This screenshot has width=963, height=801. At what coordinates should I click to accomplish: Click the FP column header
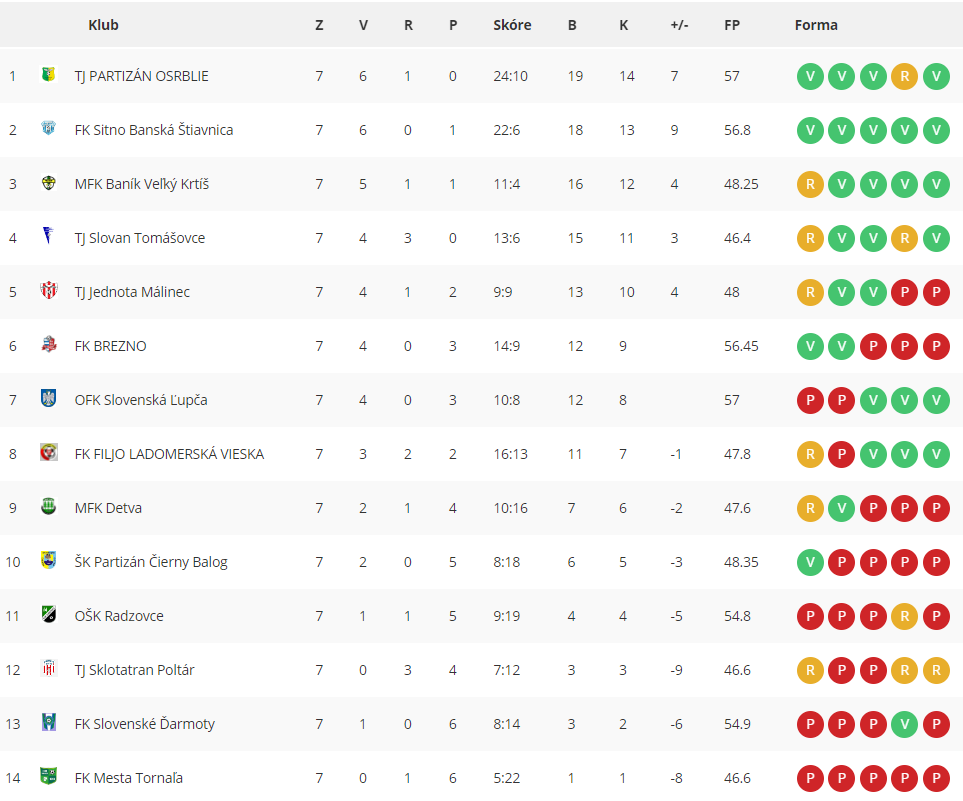(x=732, y=25)
